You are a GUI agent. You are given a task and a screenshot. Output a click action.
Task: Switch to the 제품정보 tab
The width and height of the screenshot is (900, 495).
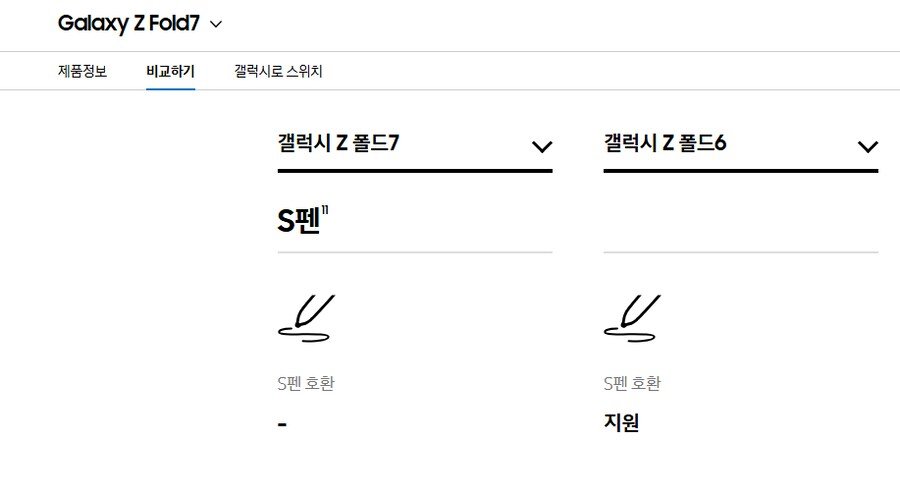click(x=82, y=71)
